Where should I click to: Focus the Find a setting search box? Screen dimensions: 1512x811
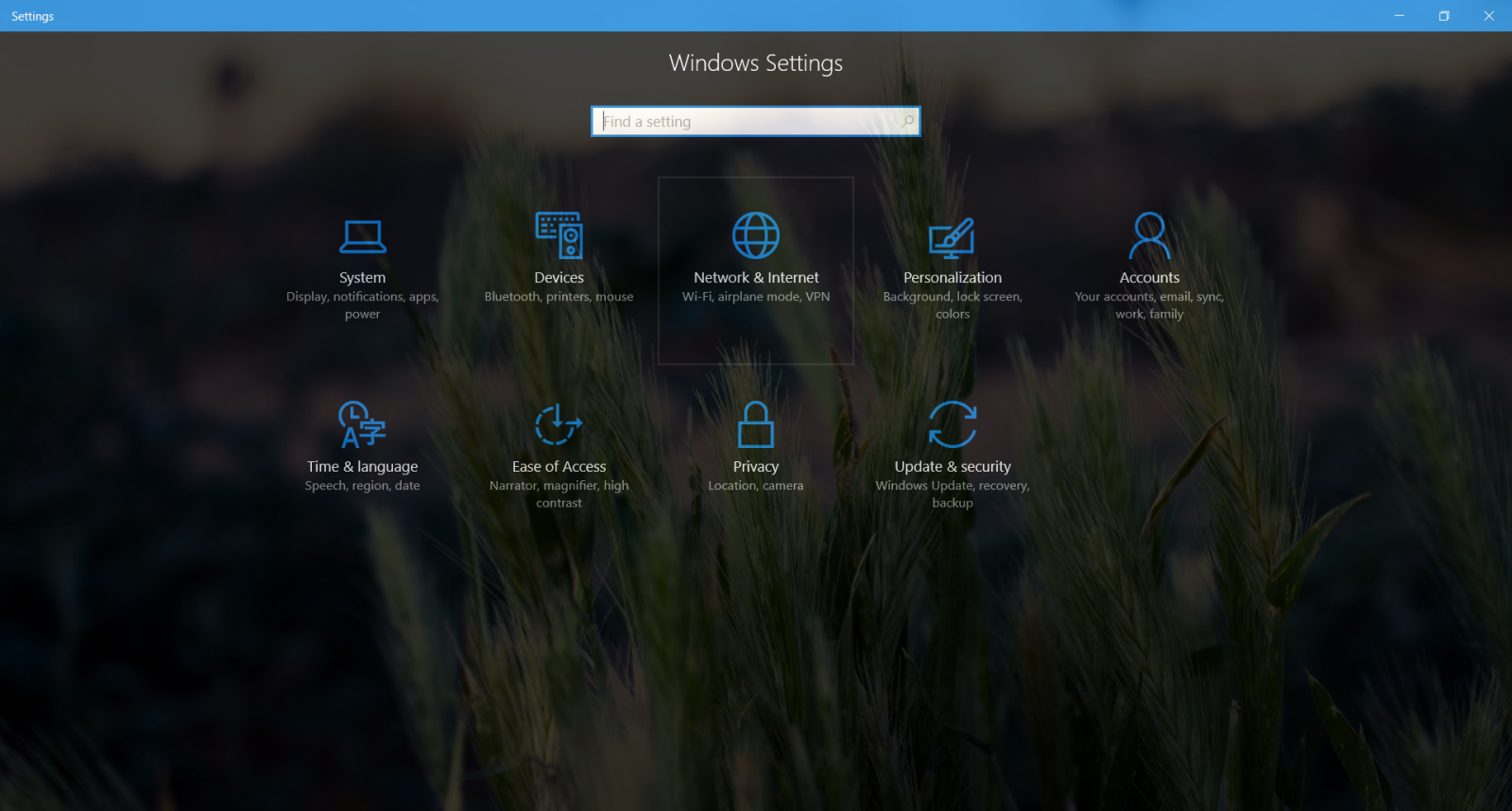click(756, 121)
